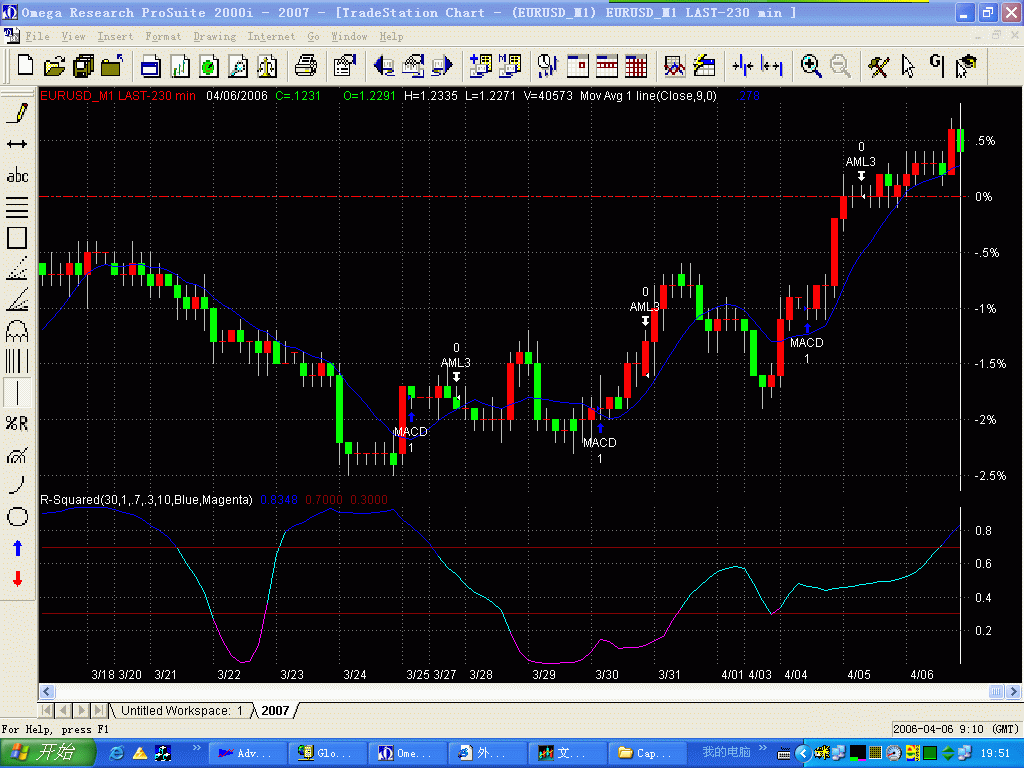Open the Window menu

click(x=349, y=37)
